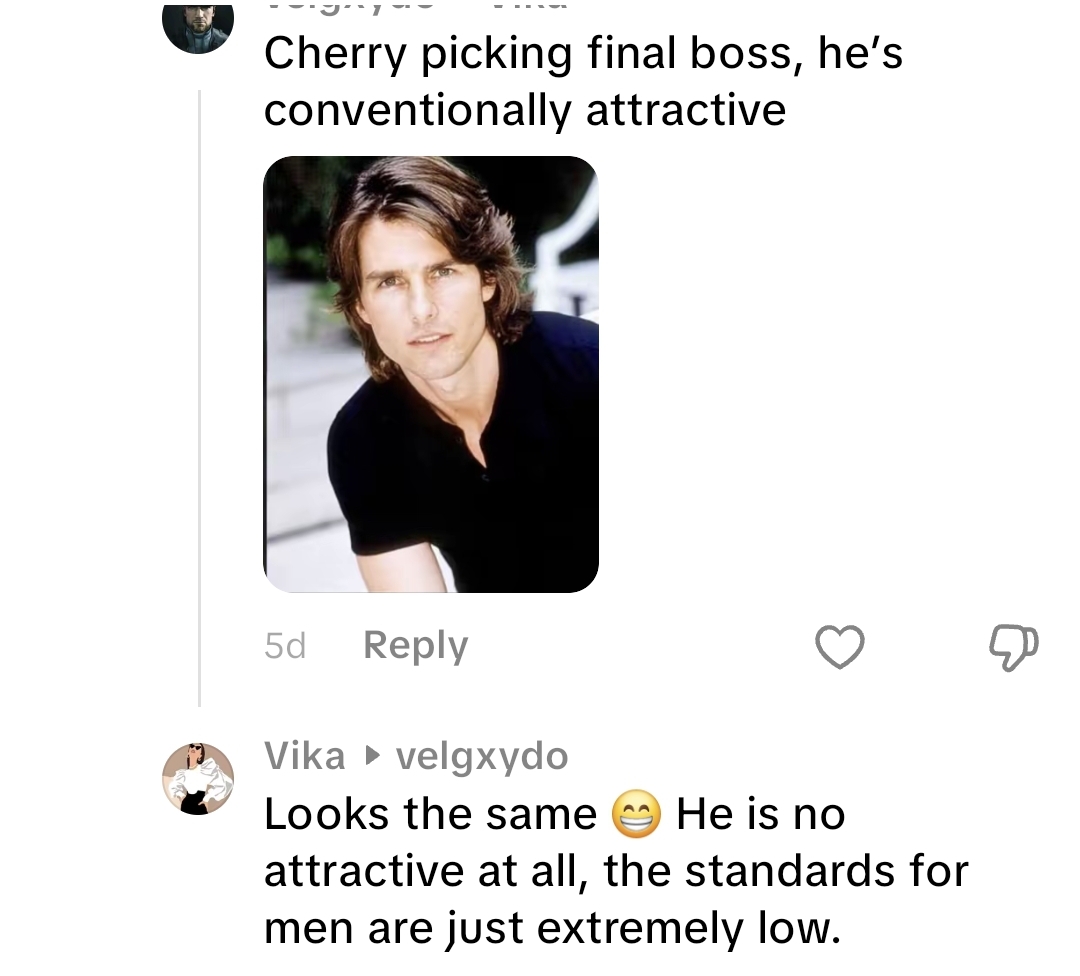1080x976 pixels.
Task: Click the "He is no" text
Action: point(760,815)
